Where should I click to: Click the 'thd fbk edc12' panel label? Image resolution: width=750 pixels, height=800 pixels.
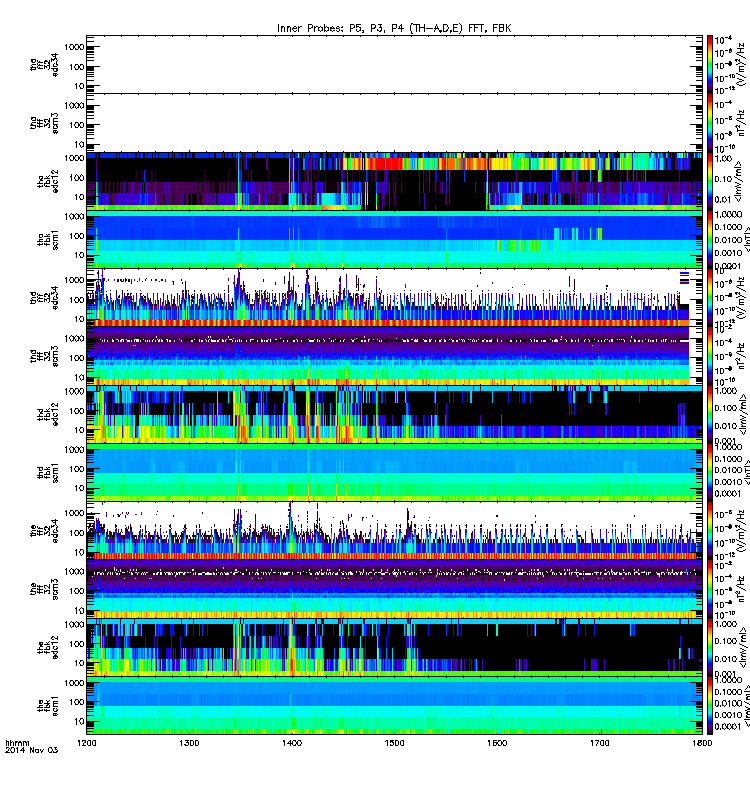pyautogui.click(x=48, y=414)
